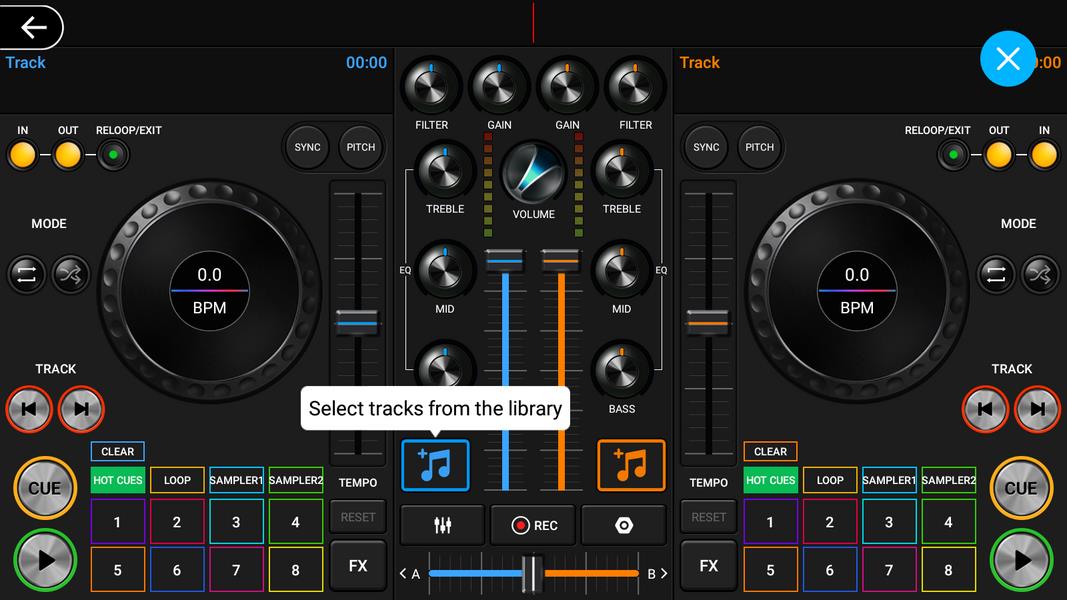Open the equalizer mixer settings icon

tap(442, 525)
